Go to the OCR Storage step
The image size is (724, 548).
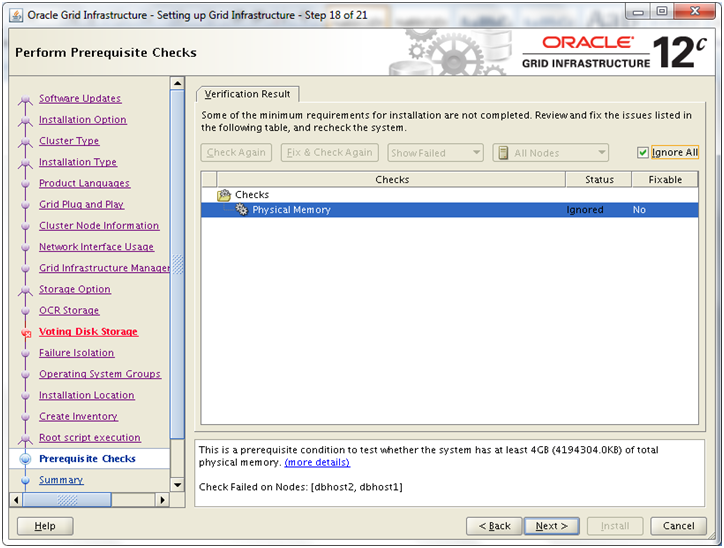pos(69,311)
